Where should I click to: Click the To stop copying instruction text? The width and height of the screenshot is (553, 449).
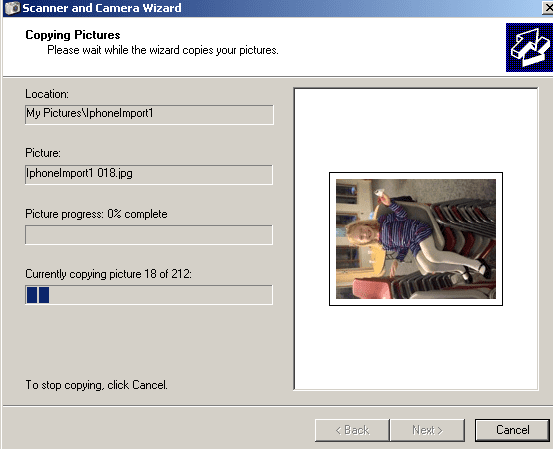pyautogui.click(x=96, y=385)
